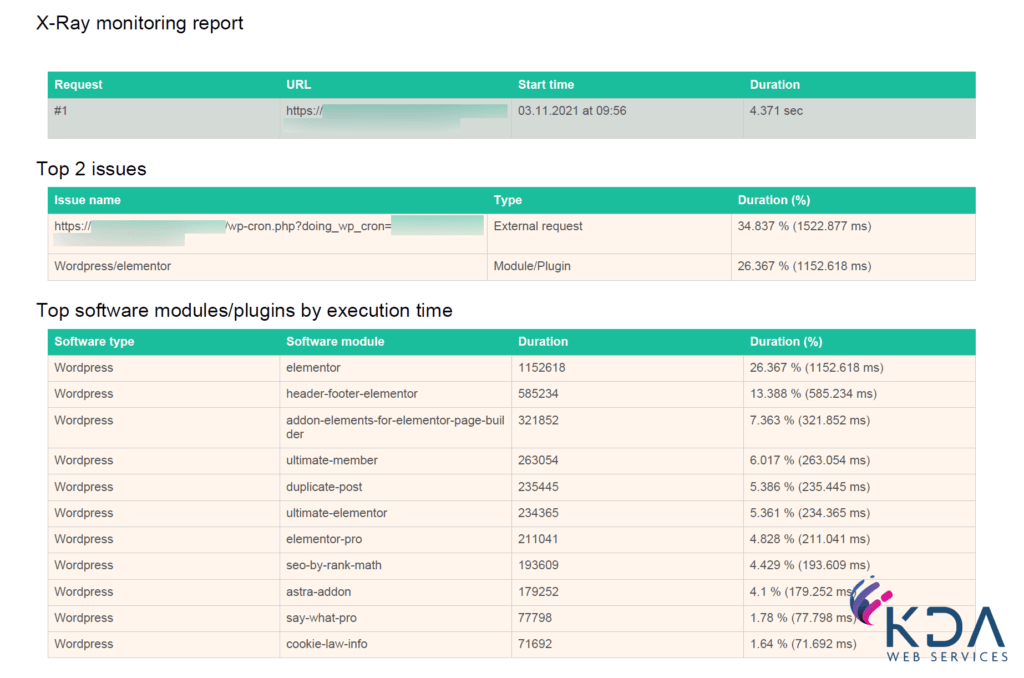Click '4.429 % (193.609 ms)' cell
1024x678 pixels.
(810, 565)
